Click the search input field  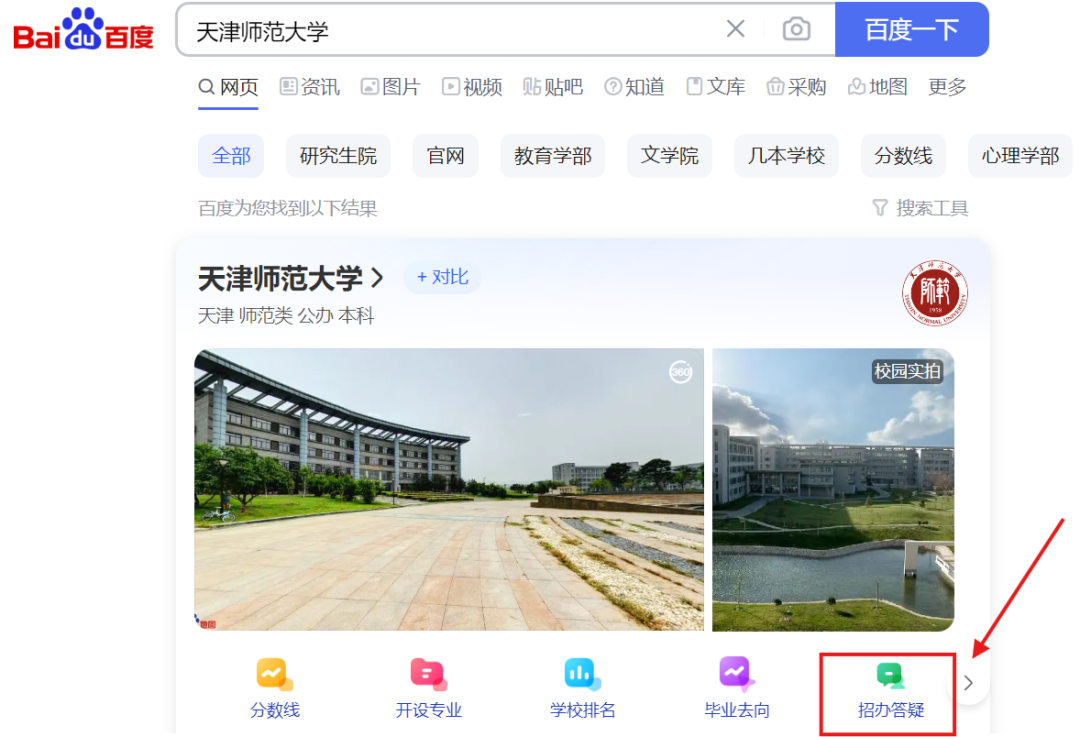(x=450, y=30)
